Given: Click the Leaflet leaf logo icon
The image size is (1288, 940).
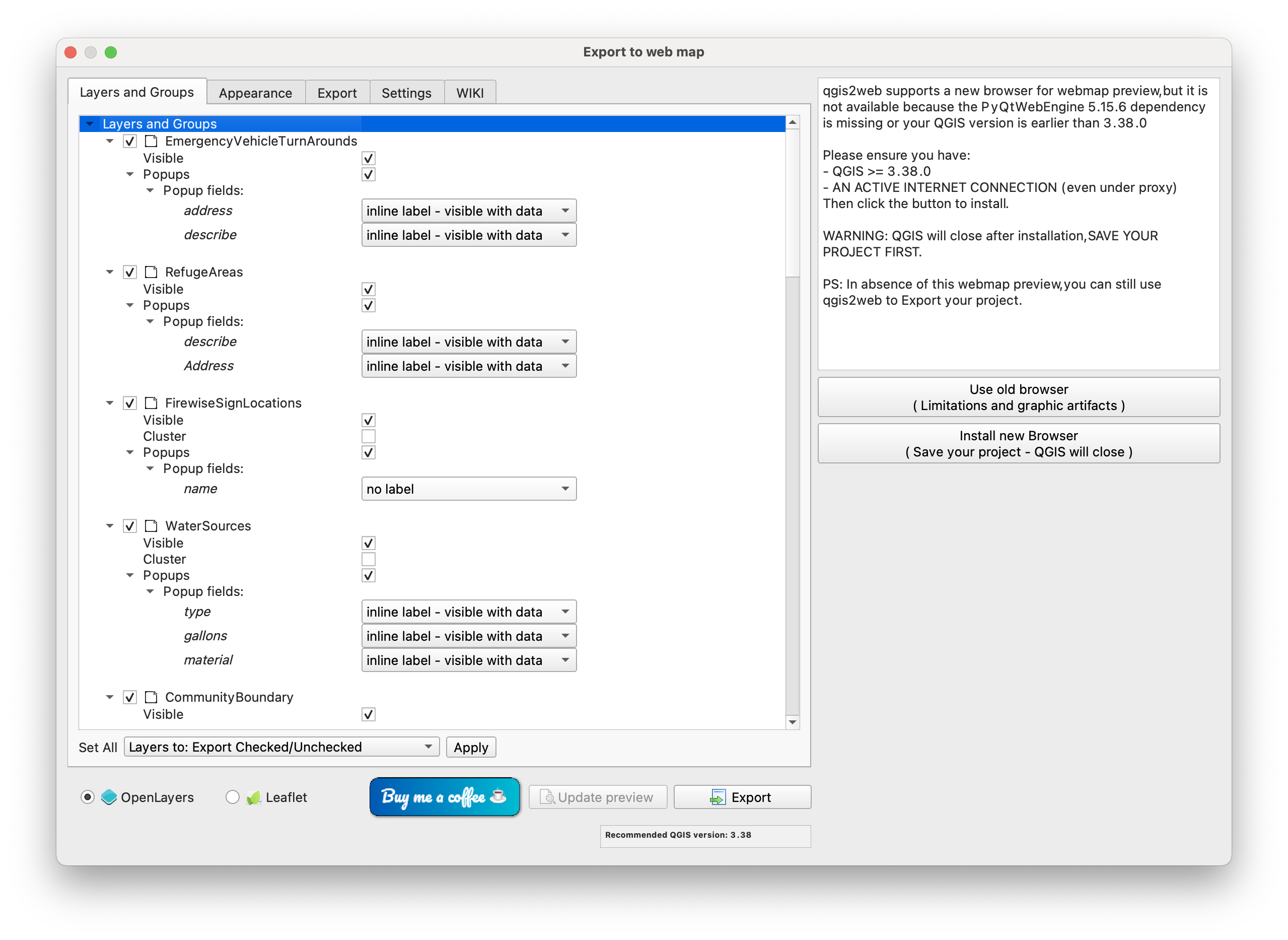Looking at the screenshot, I should [254, 797].
